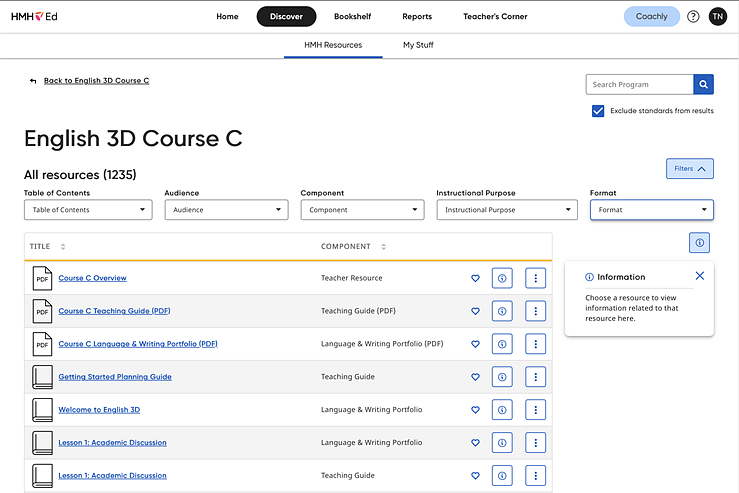Open Course C Teaching Guide (PDF) link
Screen dimensions: 739x493
click(x=114, y=311)
